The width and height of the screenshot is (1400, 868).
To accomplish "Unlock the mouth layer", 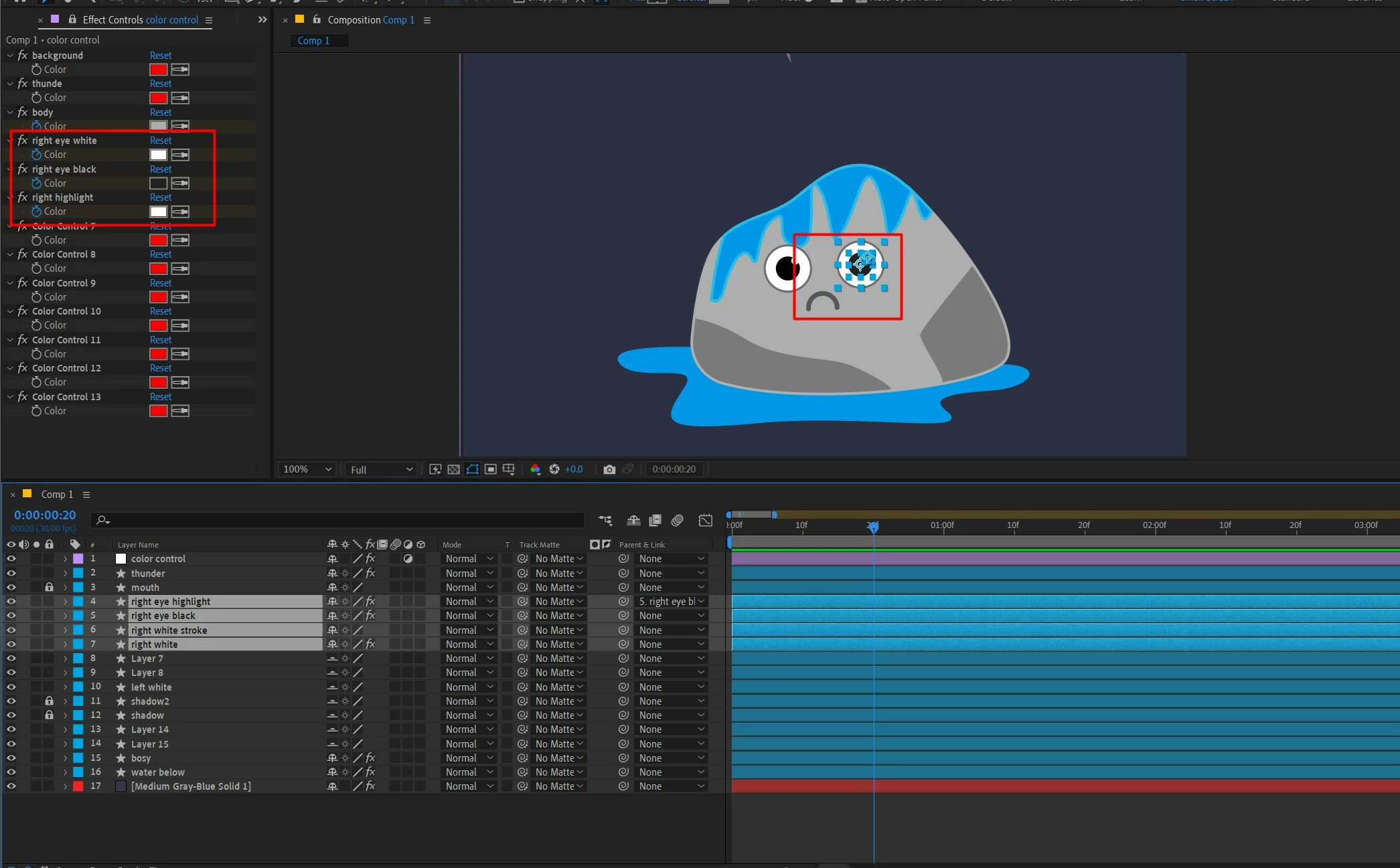I will pyautogui.click(x=49, y=588).
